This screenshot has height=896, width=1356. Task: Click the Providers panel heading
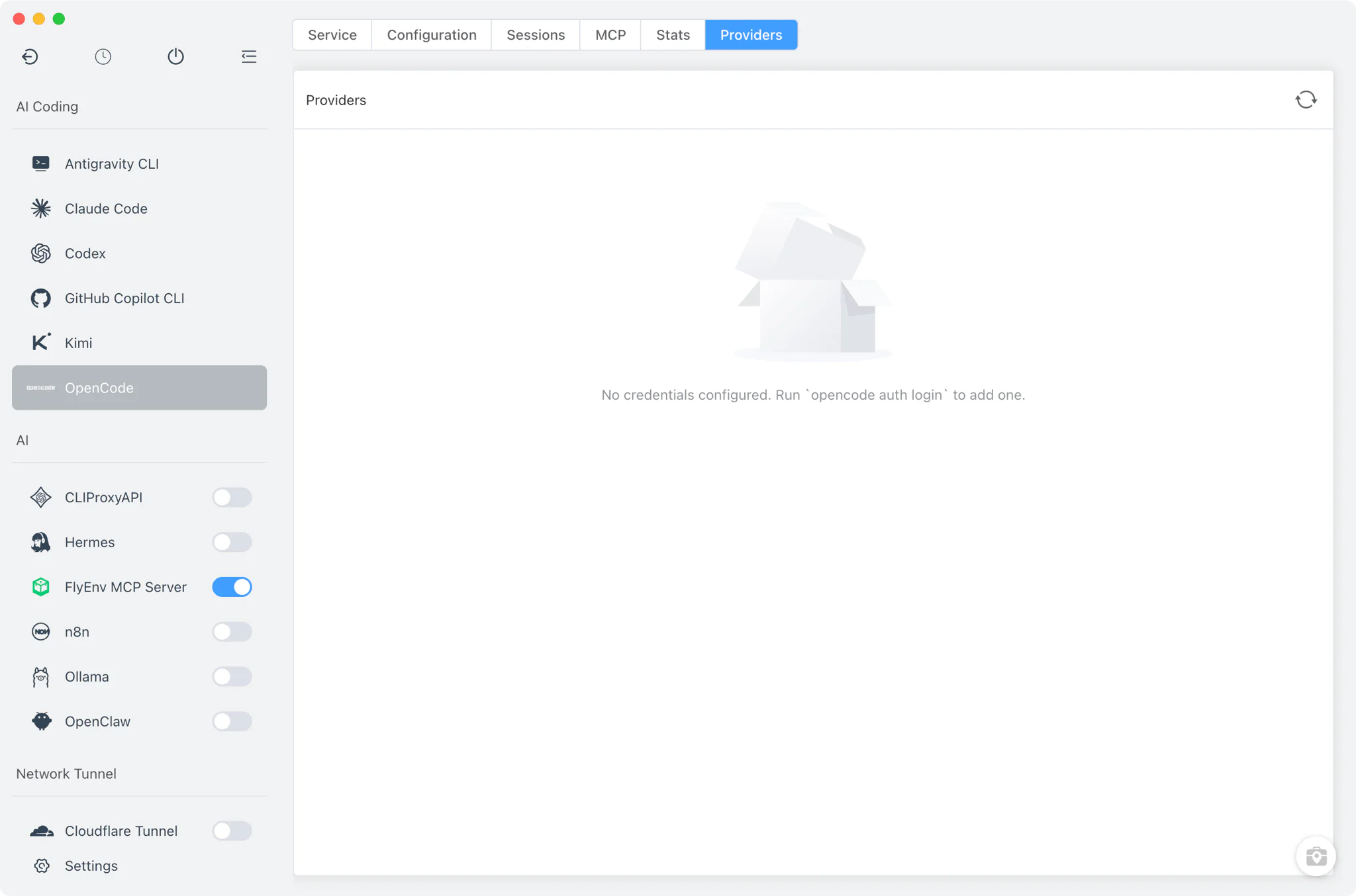pyautogui.click(x=336, y=100)
